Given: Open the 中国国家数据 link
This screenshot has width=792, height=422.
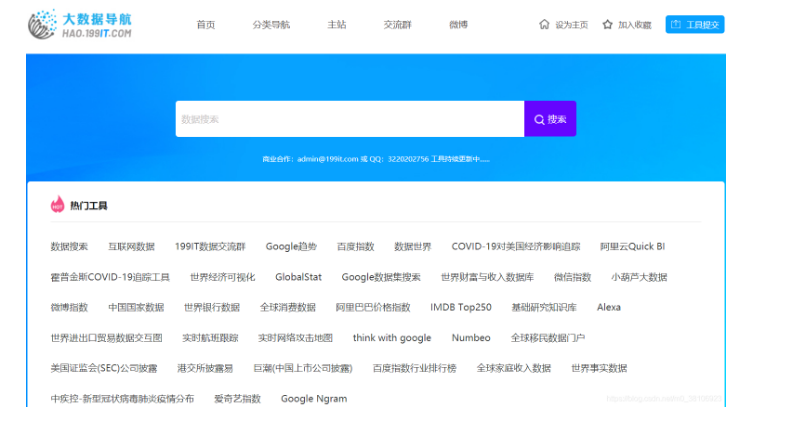Looking at the screenshot, I should 136,307.
